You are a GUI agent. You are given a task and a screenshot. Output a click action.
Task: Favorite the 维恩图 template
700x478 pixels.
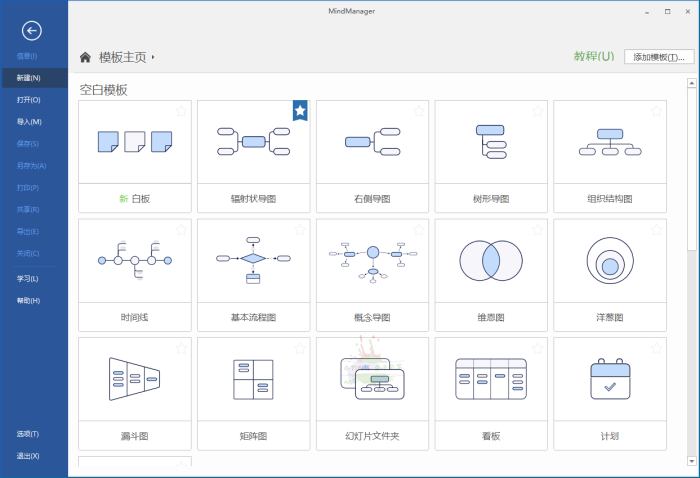[538, 229]
